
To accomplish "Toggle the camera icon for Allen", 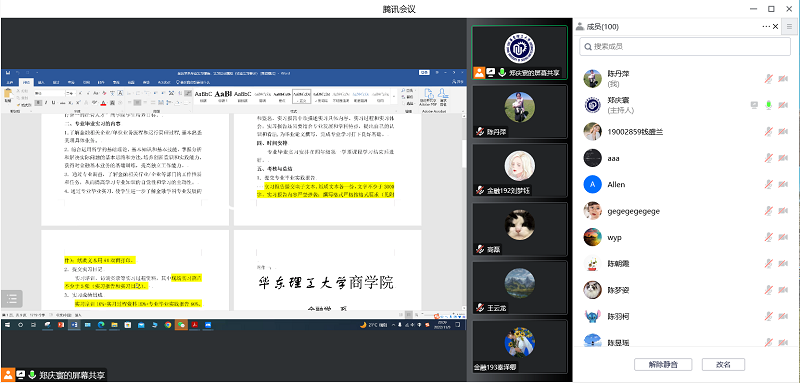I will point(783,185).
